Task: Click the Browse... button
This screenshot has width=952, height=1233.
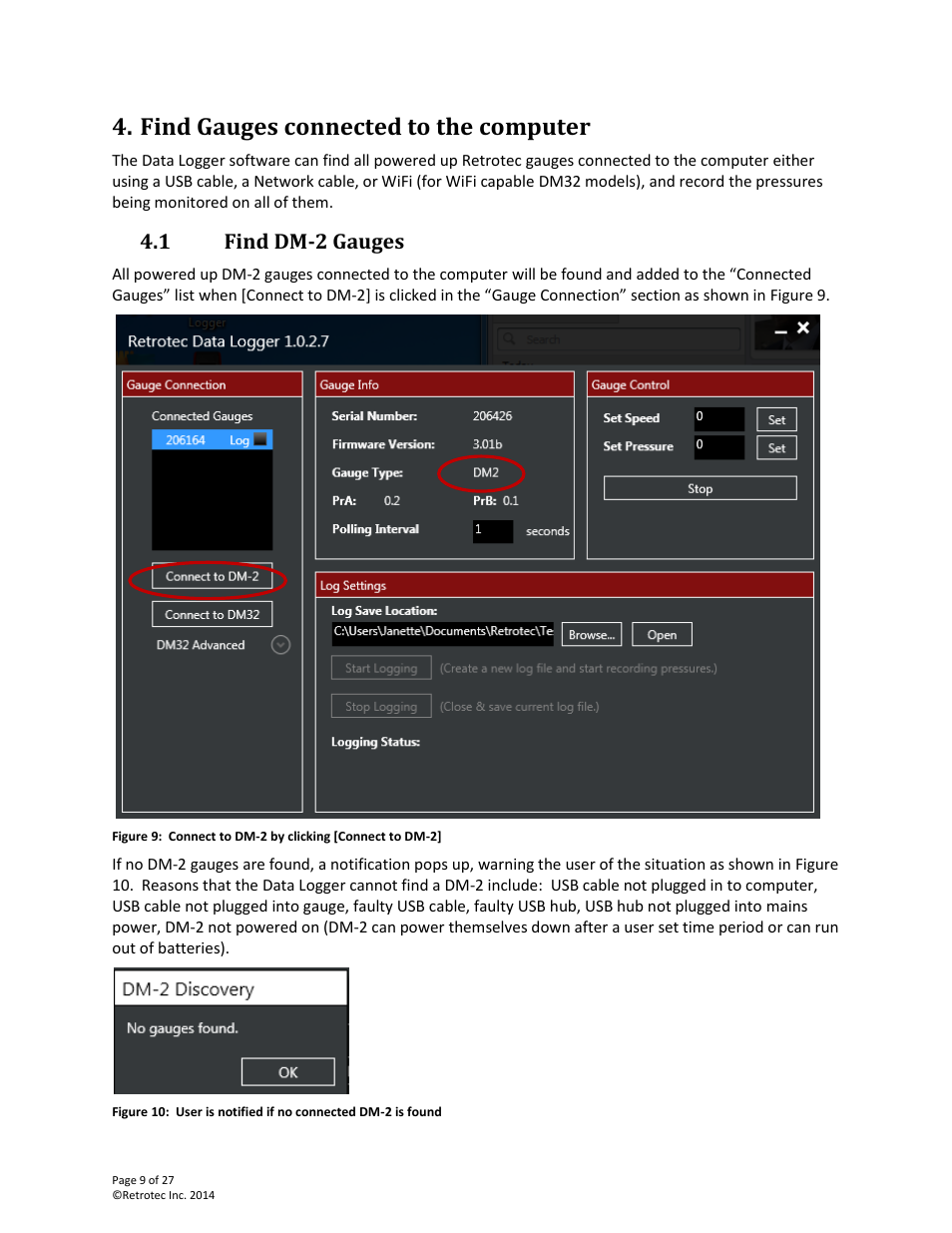Action: coord(592,634)
